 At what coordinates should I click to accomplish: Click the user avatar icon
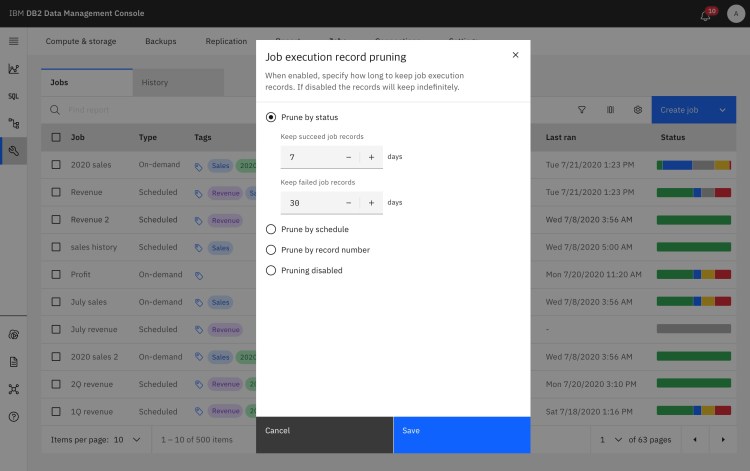pyautogui.click(x=735, y=14)
